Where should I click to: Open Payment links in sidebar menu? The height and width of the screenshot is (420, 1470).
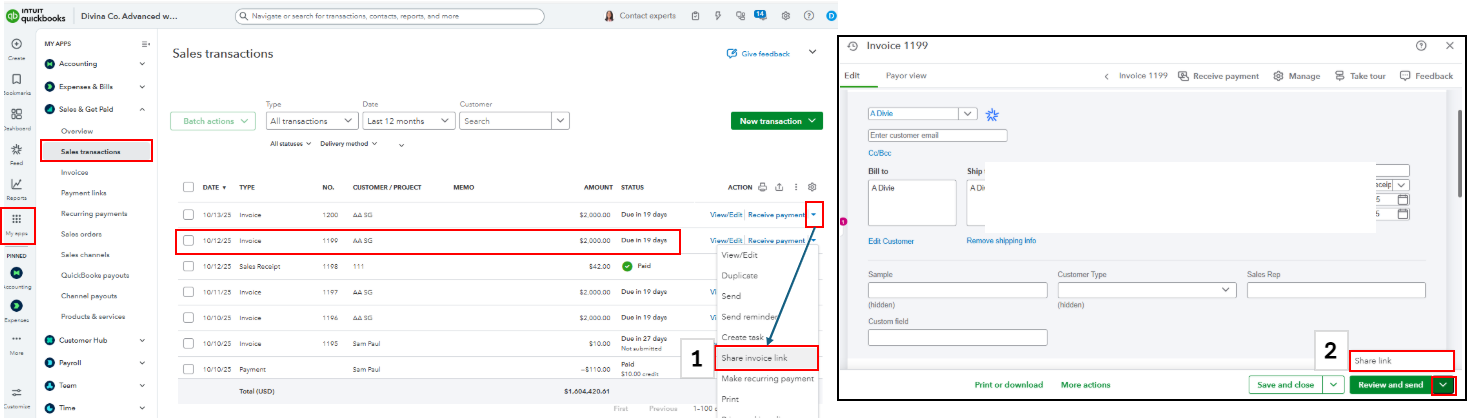84,193
